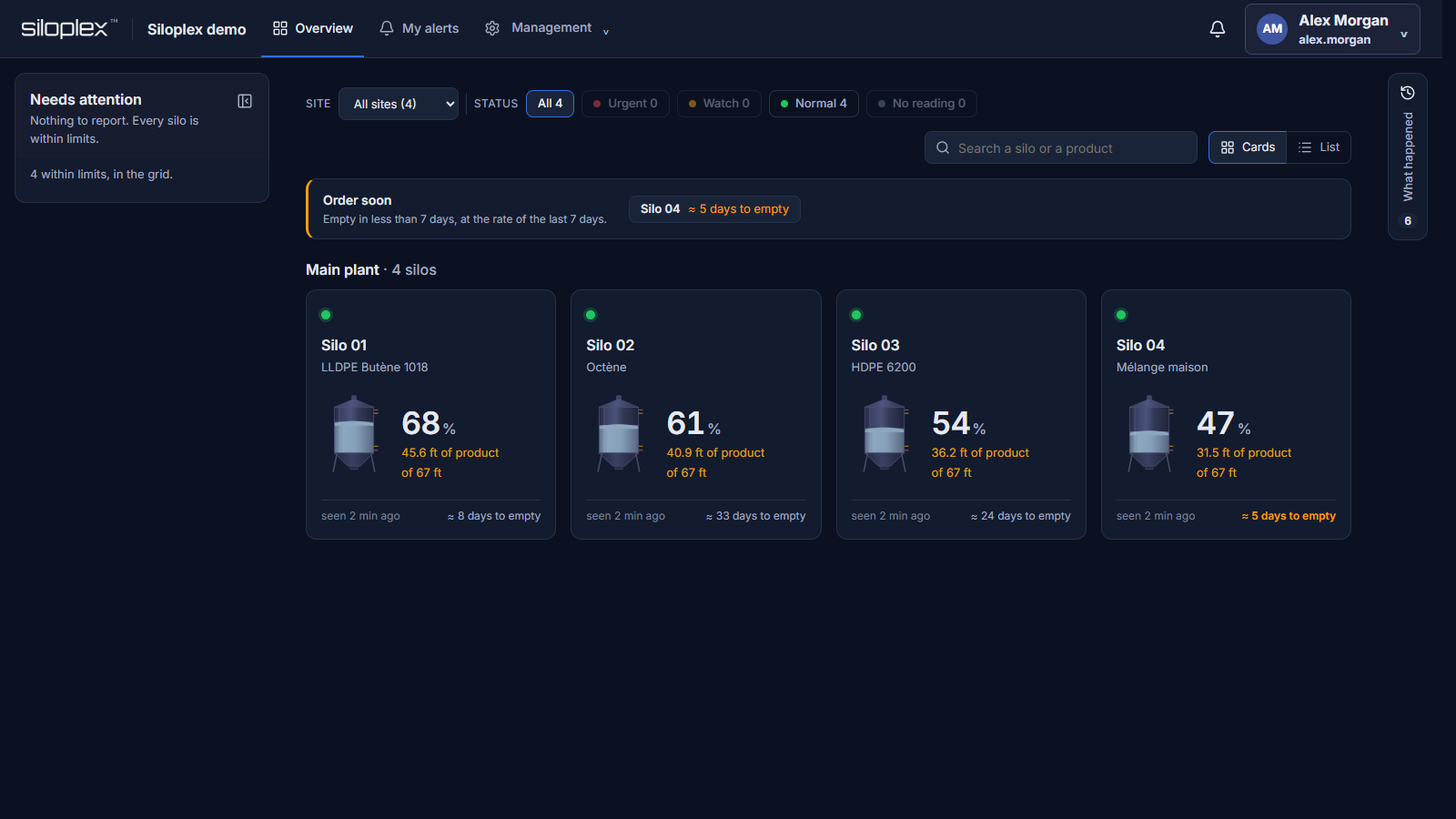Expand the Management menu chevron
This screenshot has height=819, width=1456.
[606, 31]
